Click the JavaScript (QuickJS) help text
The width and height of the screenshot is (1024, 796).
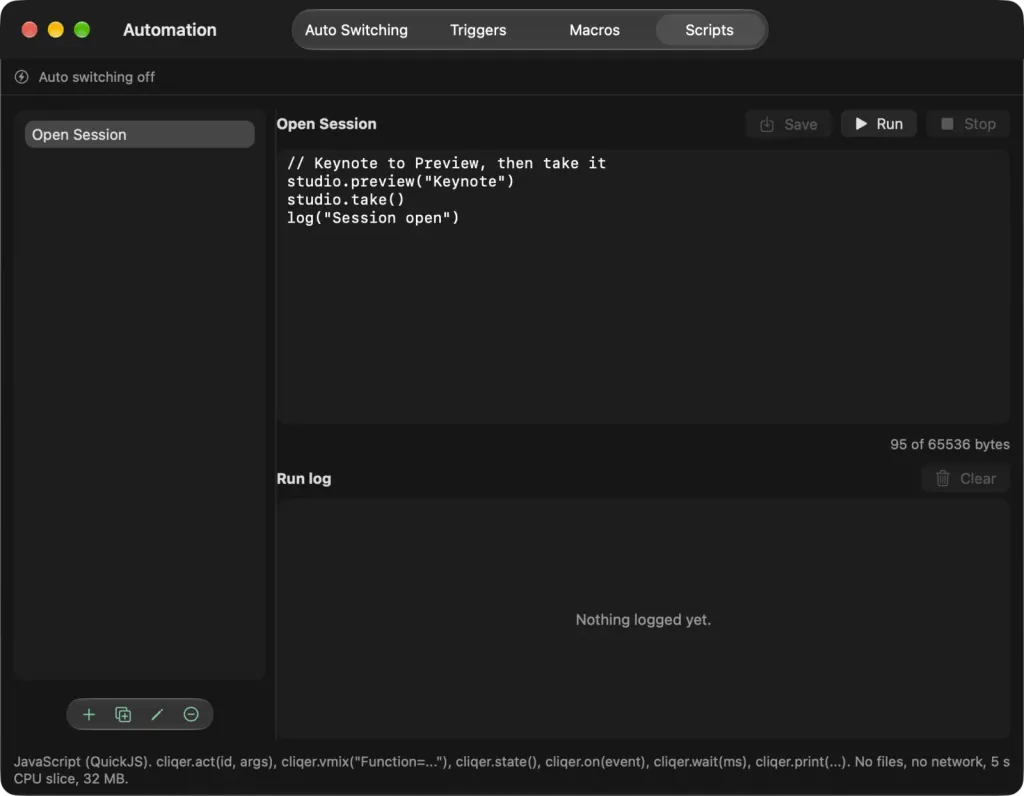(x=511, y=770)
